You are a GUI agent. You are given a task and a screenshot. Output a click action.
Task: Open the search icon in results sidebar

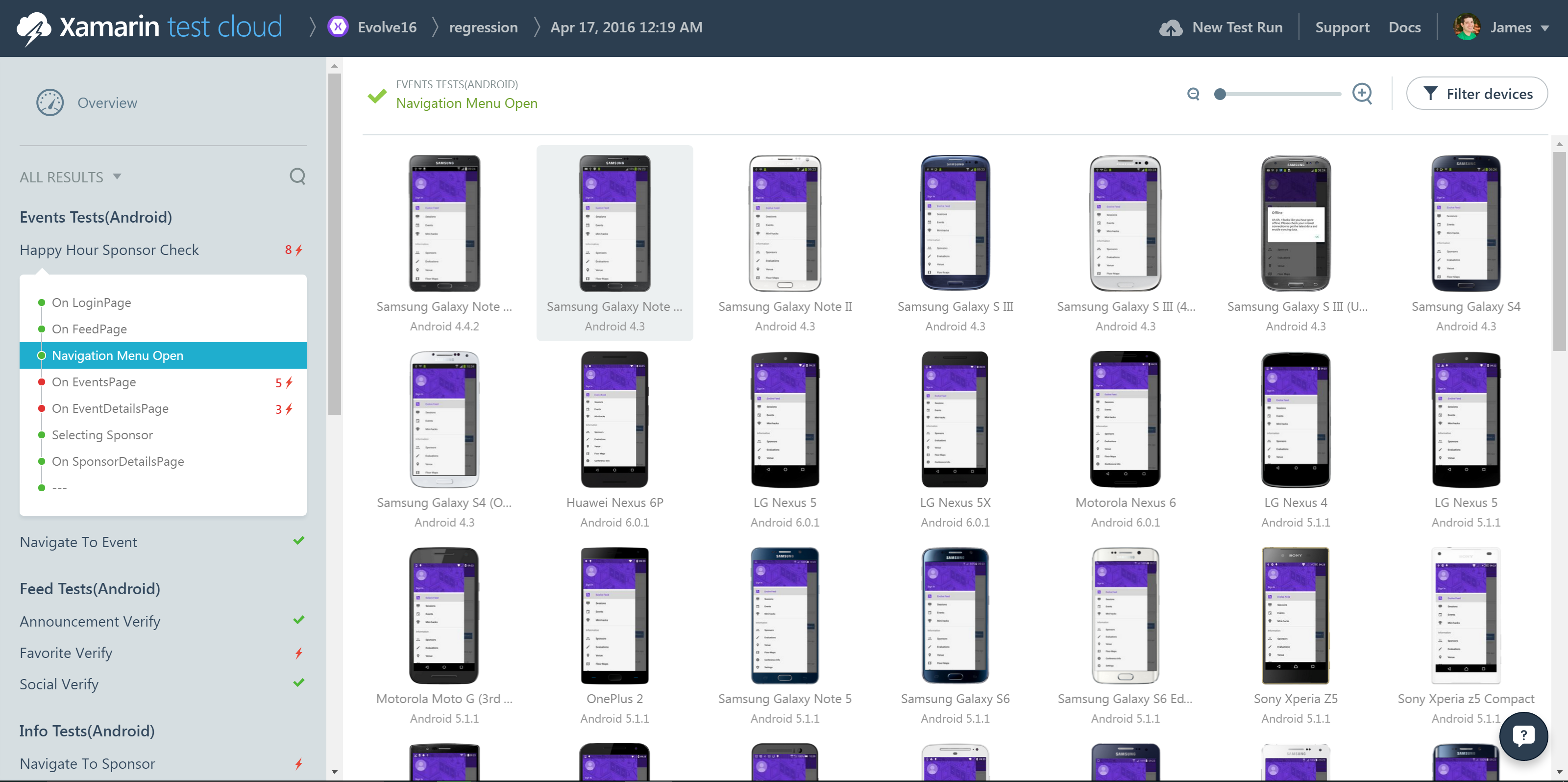pyautogui.click(x=297, y=177)
